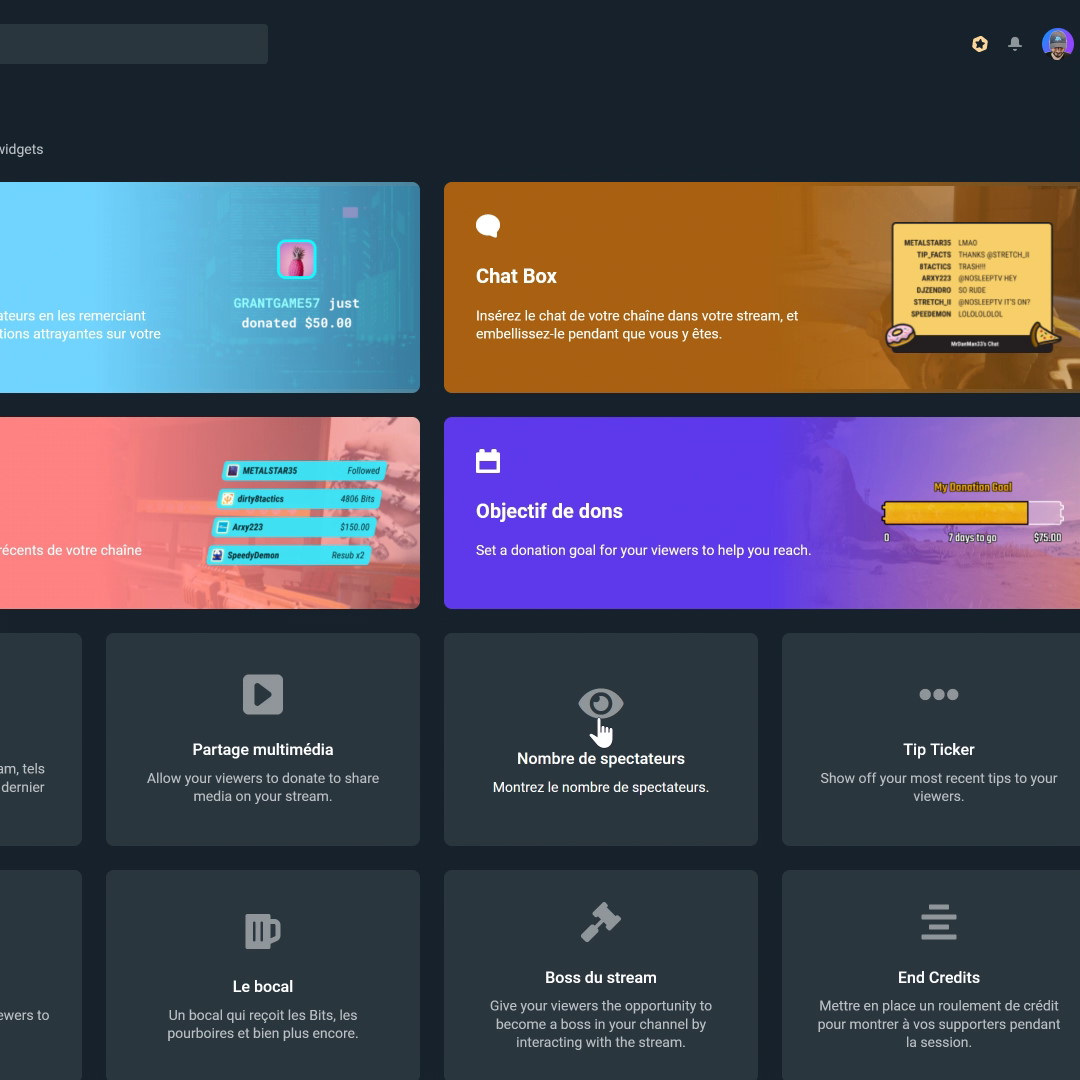The image size is (1080, 1080).
Task: Click the My Donation Goal progress bar
Action: pos(972,513)
